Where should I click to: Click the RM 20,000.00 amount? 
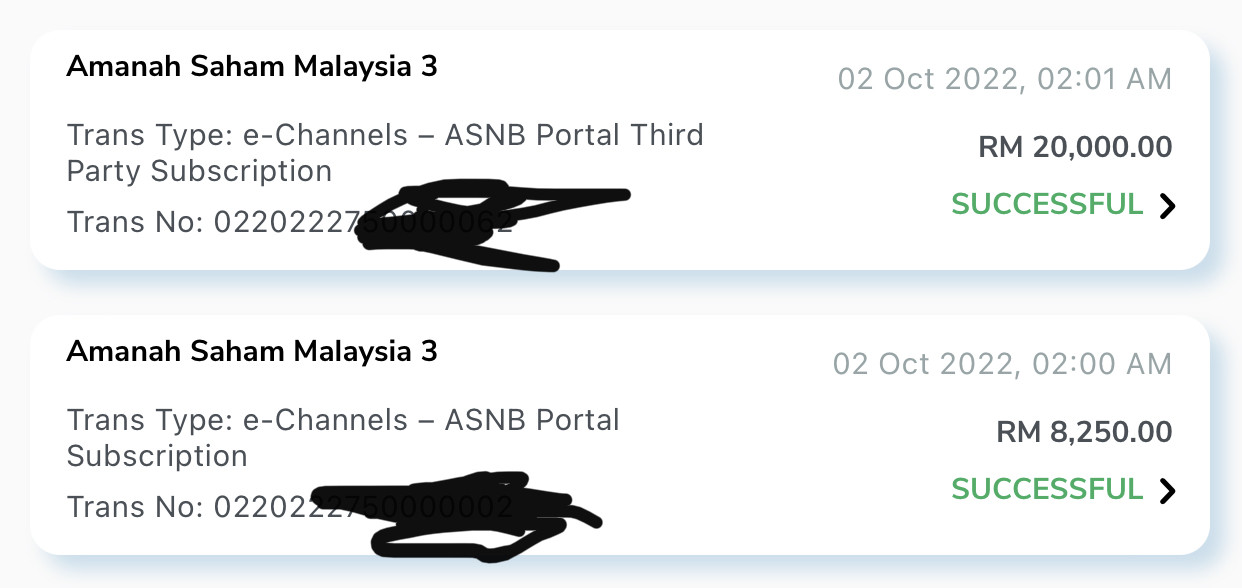tap(1075, 148)
